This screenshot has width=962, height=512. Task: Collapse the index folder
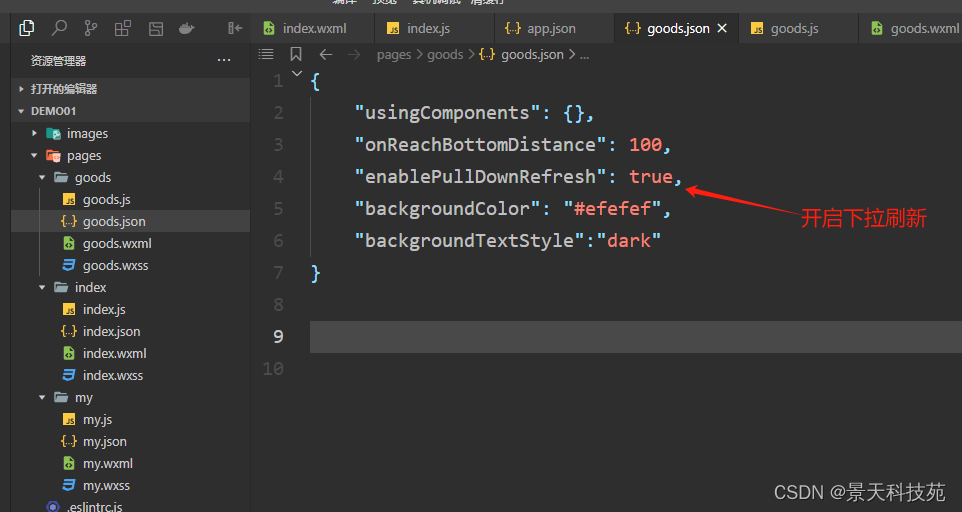pos(130,287)
